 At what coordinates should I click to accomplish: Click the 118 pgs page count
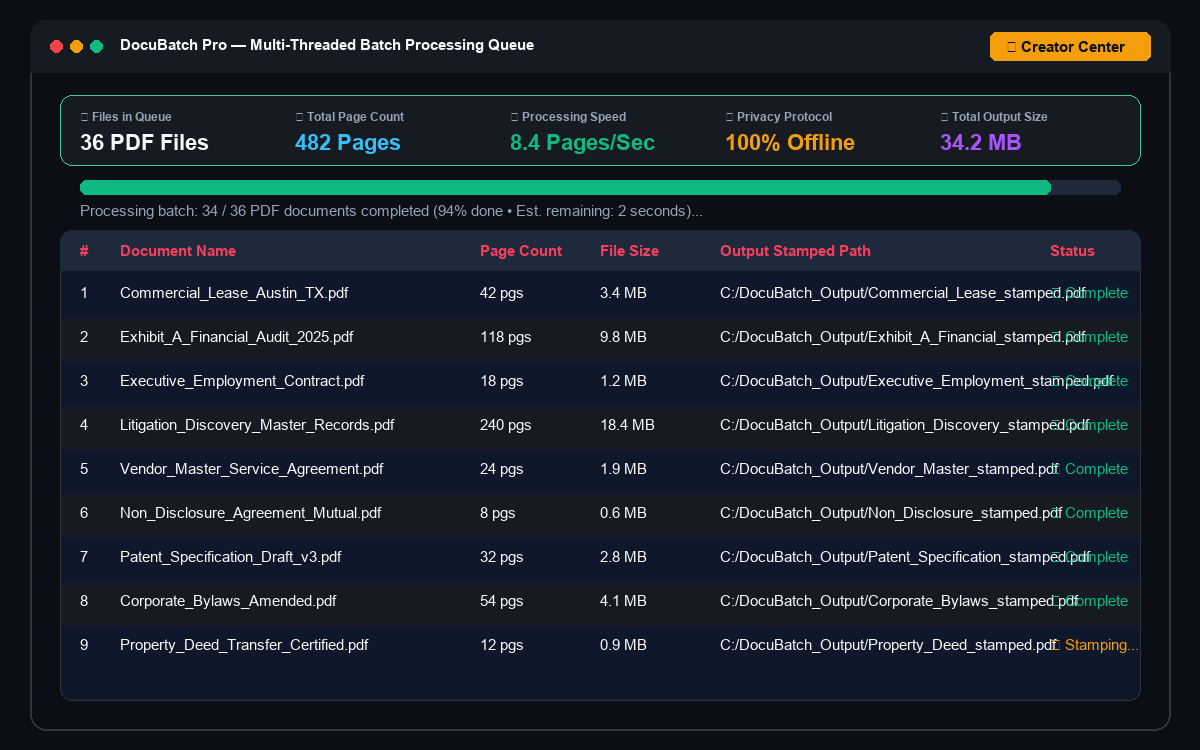(505, 337)
